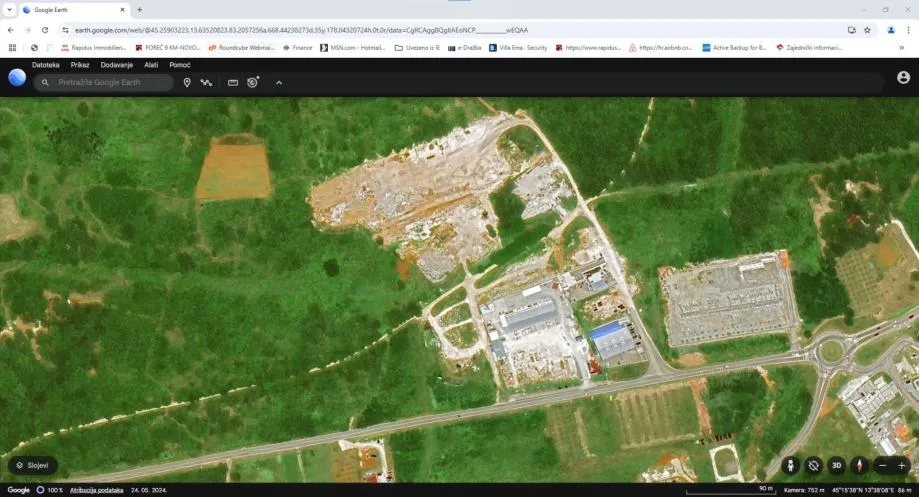Screen dimensions: 919x497
Task: Collapse the toolbar using the chevron arrow
Action: [x=279, y=82]
